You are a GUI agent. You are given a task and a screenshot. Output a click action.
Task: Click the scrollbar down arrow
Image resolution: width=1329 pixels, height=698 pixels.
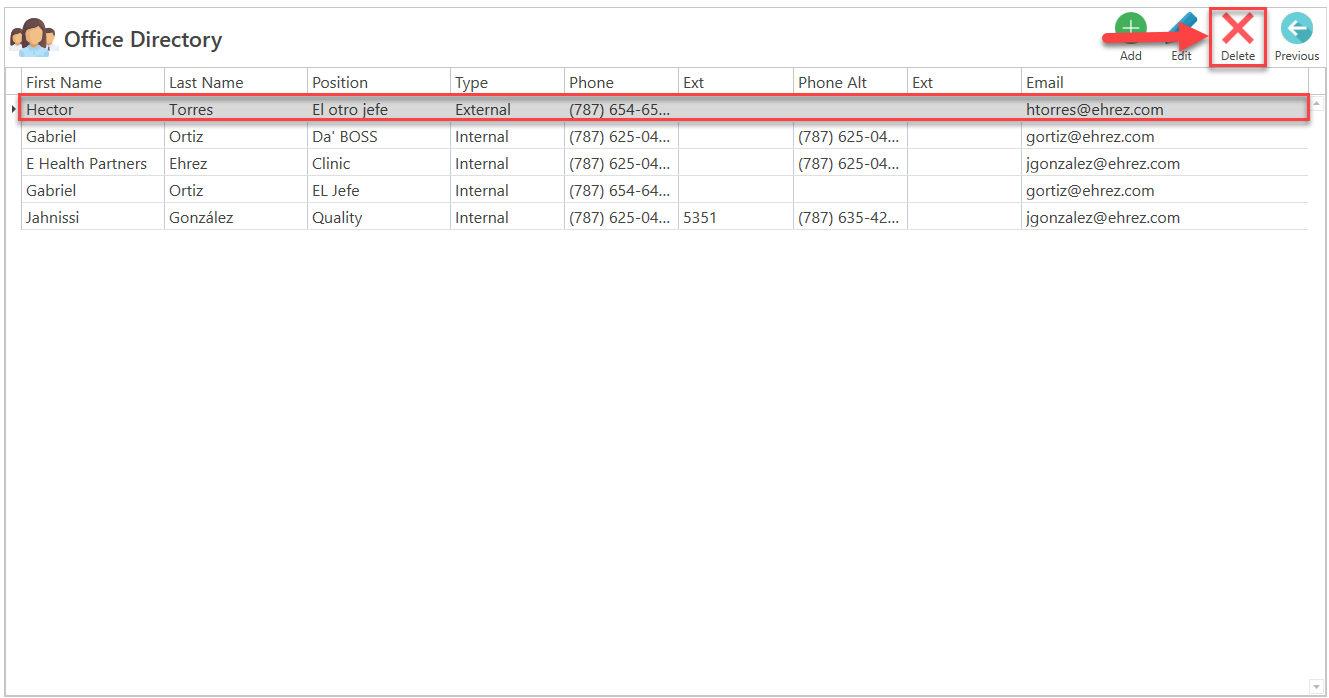(1317, 686)
